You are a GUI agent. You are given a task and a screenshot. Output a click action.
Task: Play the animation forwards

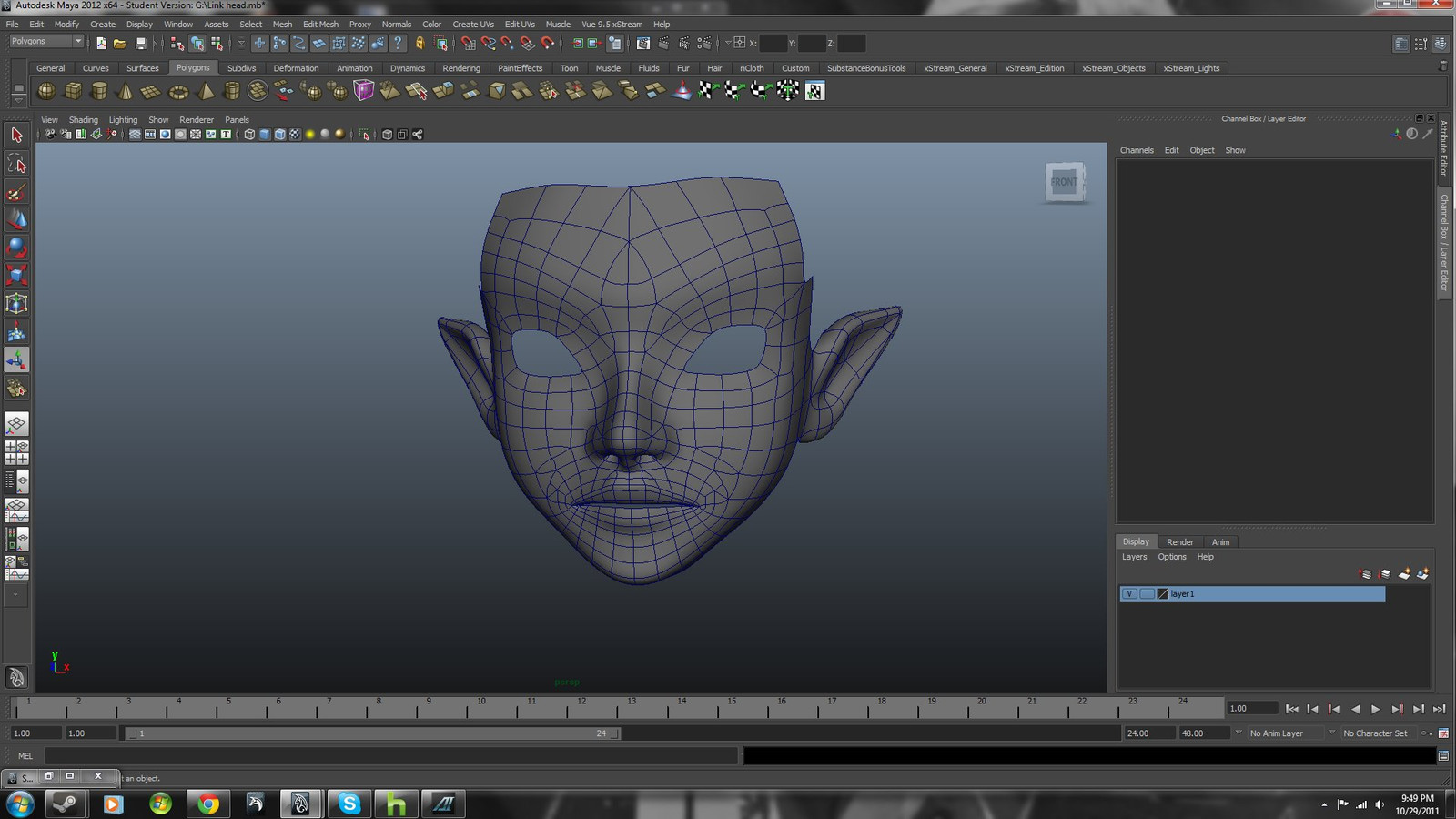(x=1376, y=709)
